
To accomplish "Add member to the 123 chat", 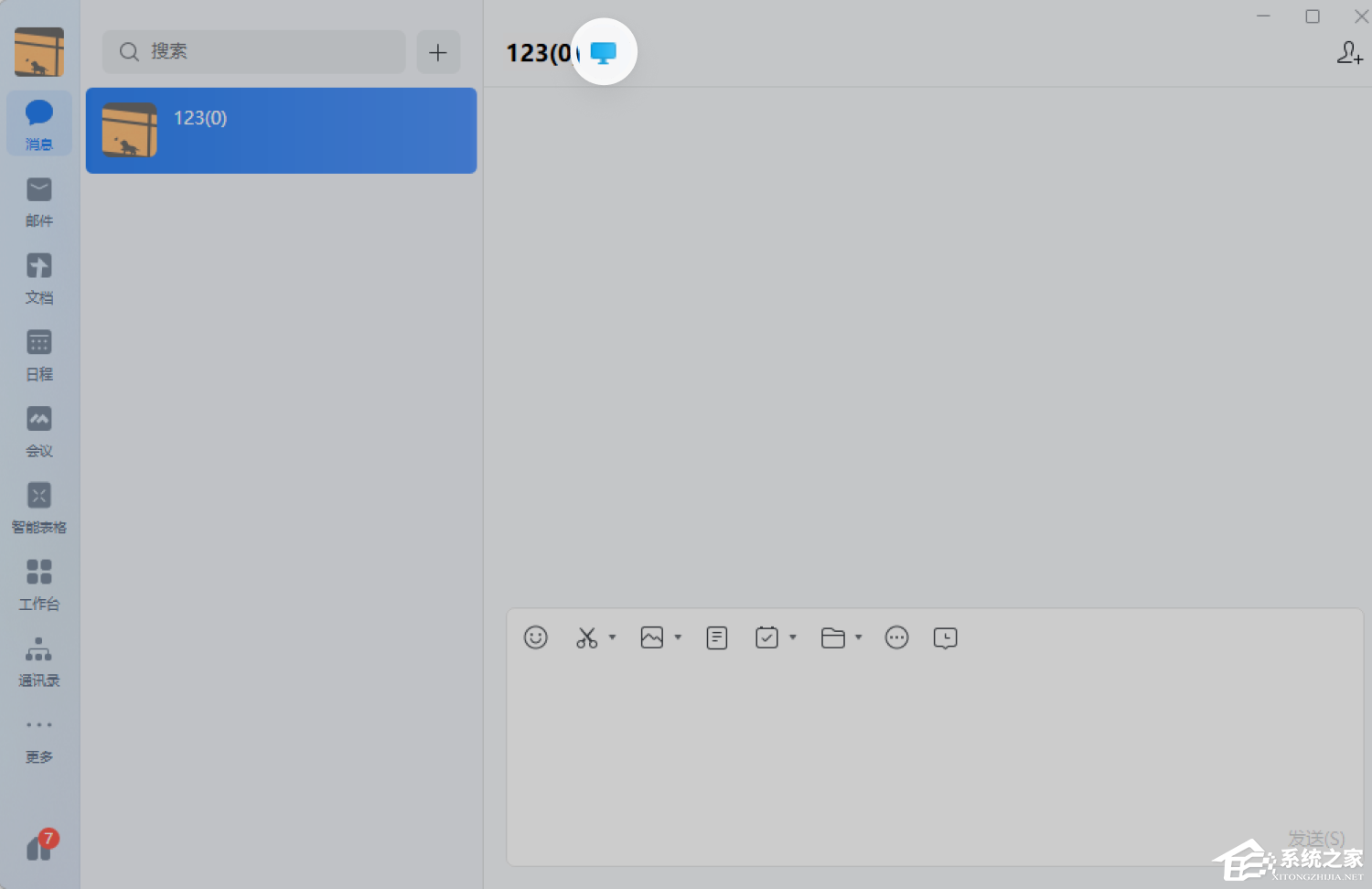I will 1349,53.
